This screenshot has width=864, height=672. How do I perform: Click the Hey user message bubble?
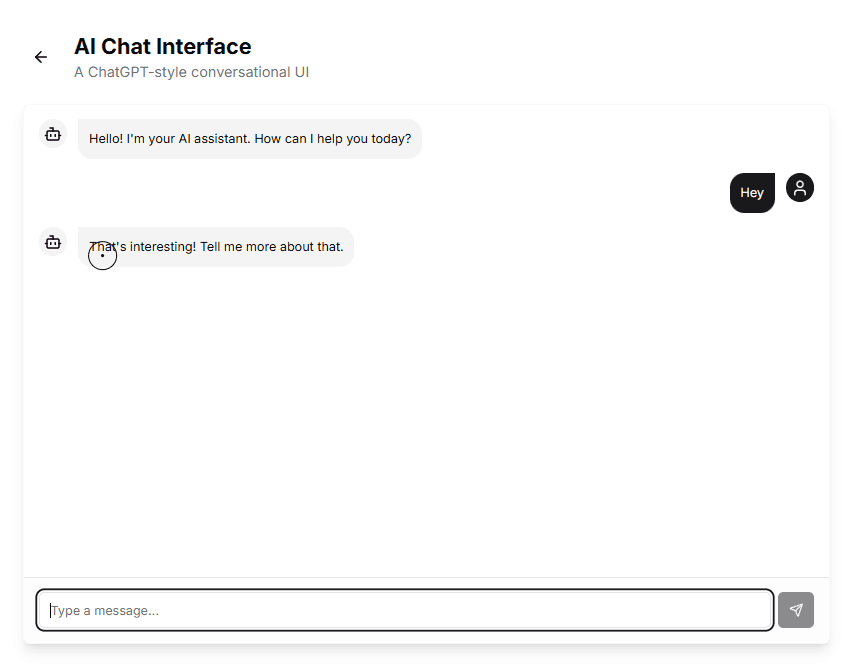click(x=752, y=192)
